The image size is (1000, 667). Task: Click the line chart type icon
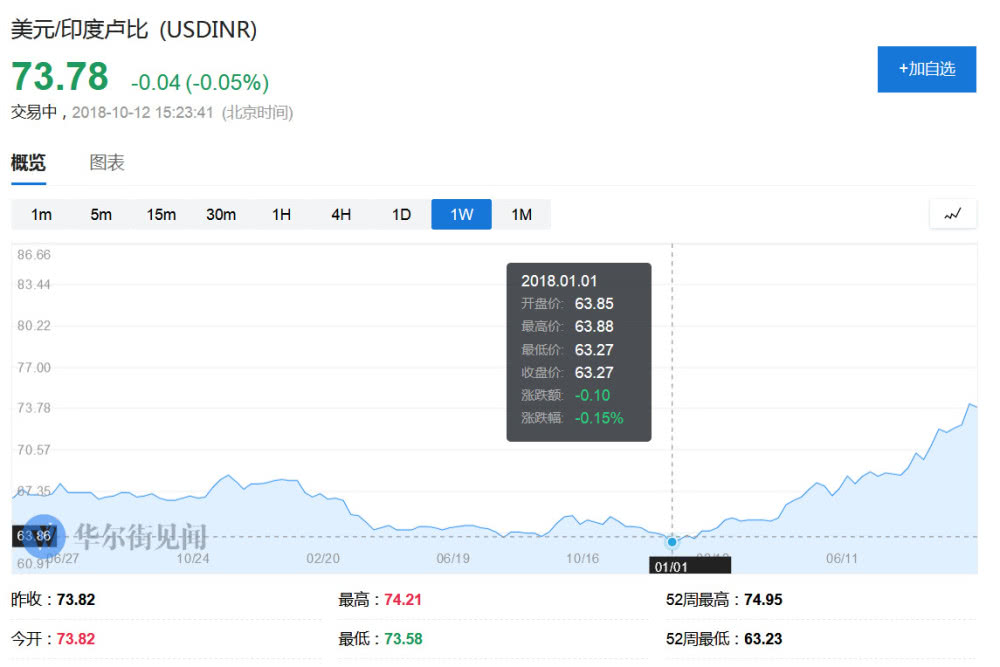point(952,214)
